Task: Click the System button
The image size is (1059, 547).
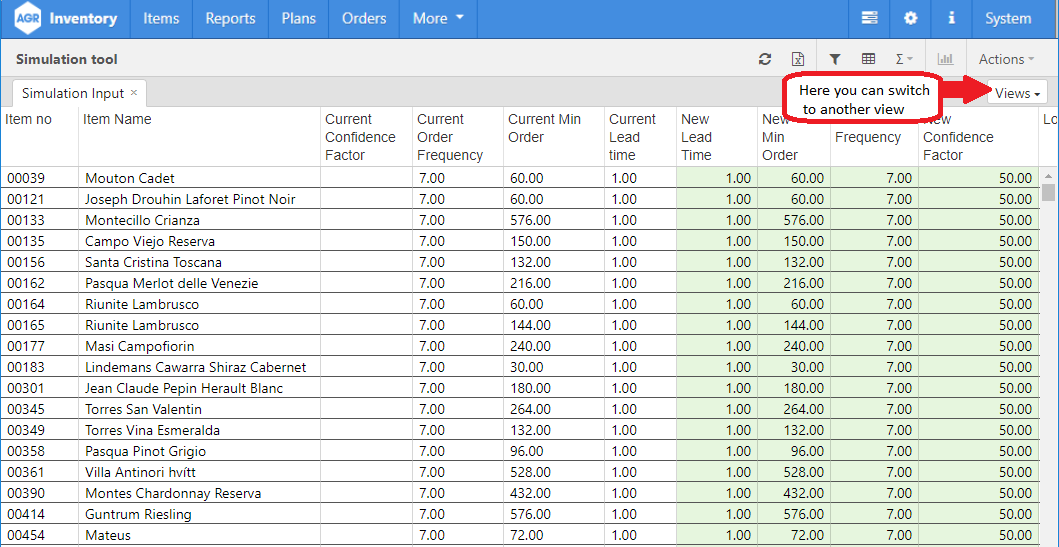Action: click(x=1007, y=18)
